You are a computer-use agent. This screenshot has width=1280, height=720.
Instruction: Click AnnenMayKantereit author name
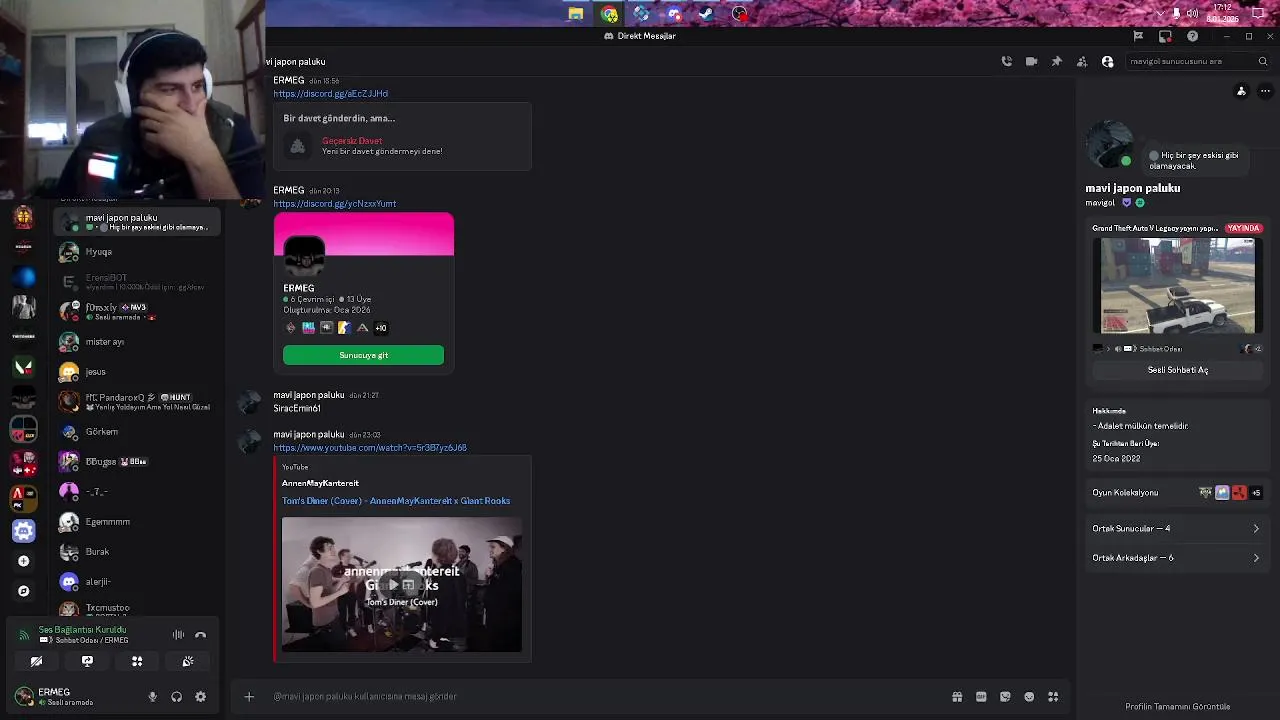(x=320, y=484)
